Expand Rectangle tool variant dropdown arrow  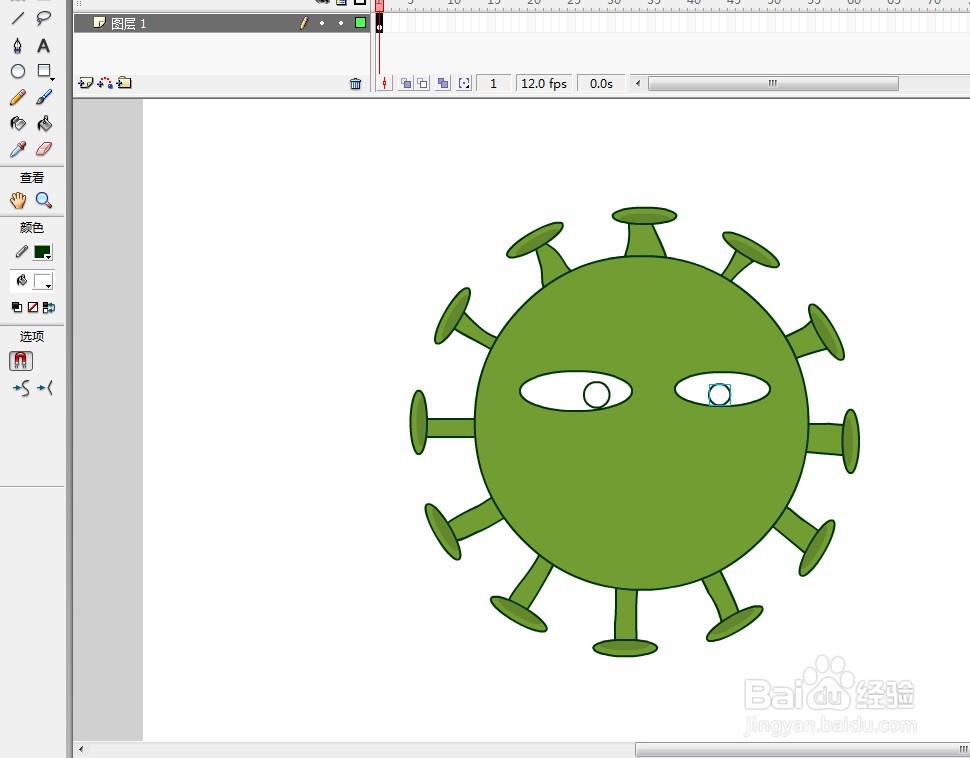coord(53,79)
